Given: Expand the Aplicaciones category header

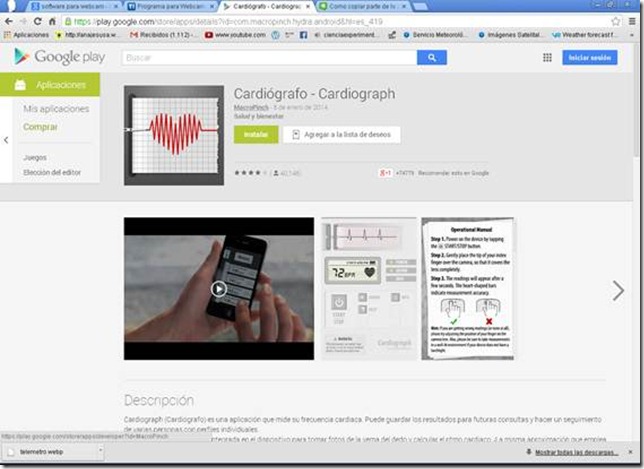Looking at the screenshot, I should coord(59,85).
